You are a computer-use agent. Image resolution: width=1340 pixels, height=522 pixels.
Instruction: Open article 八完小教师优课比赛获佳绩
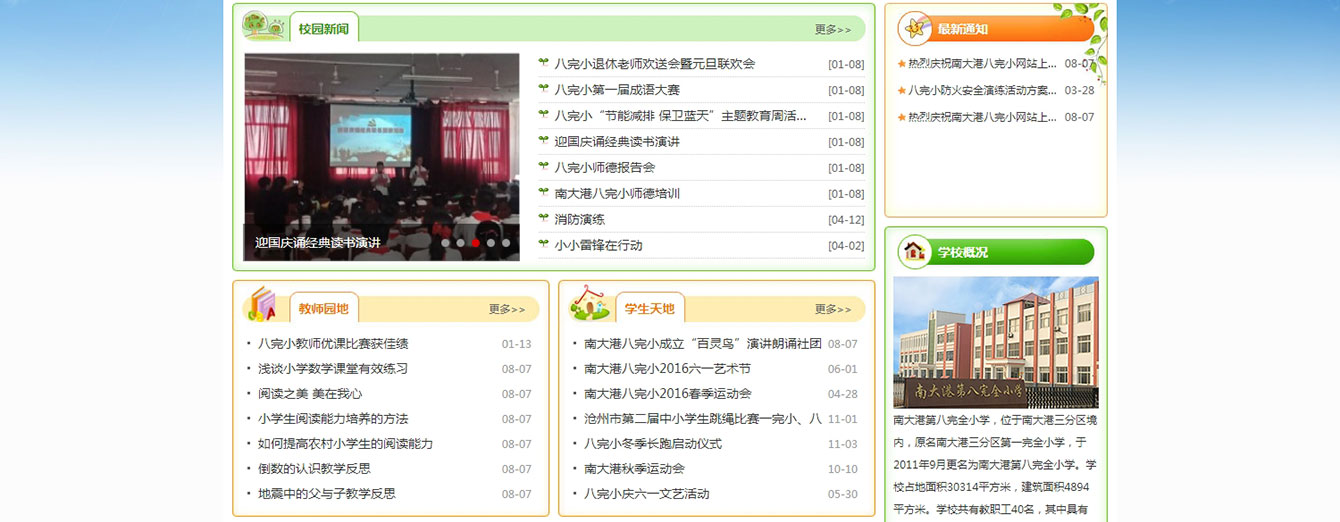pos(333,344)
